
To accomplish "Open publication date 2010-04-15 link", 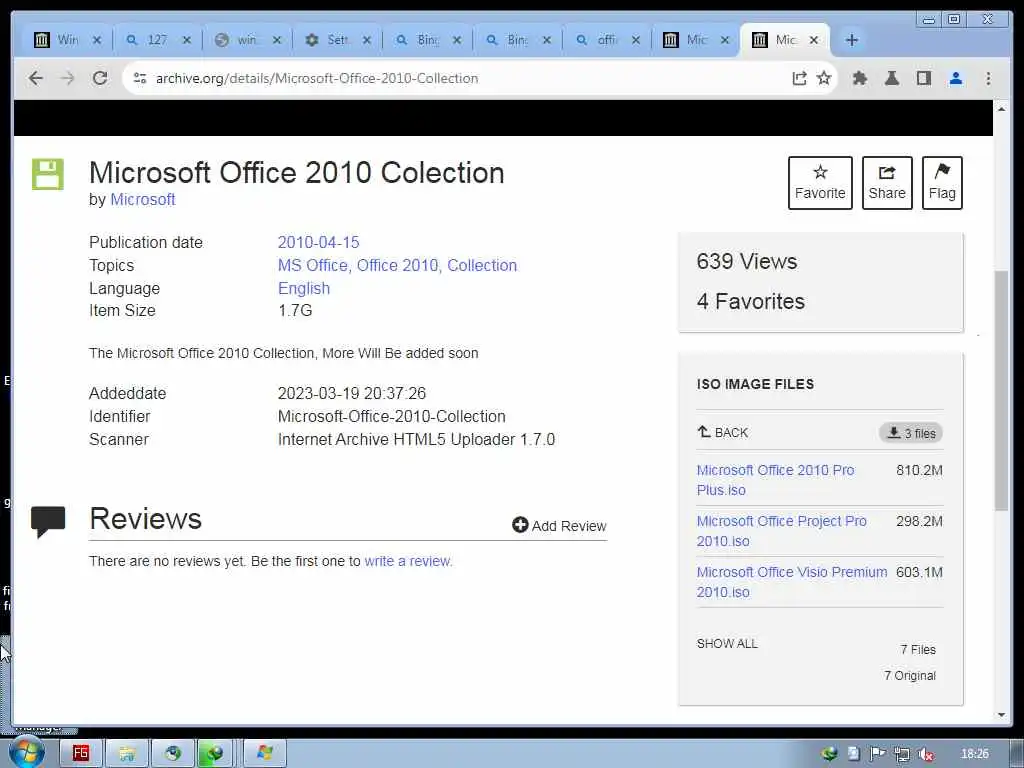I will point(318,242).
